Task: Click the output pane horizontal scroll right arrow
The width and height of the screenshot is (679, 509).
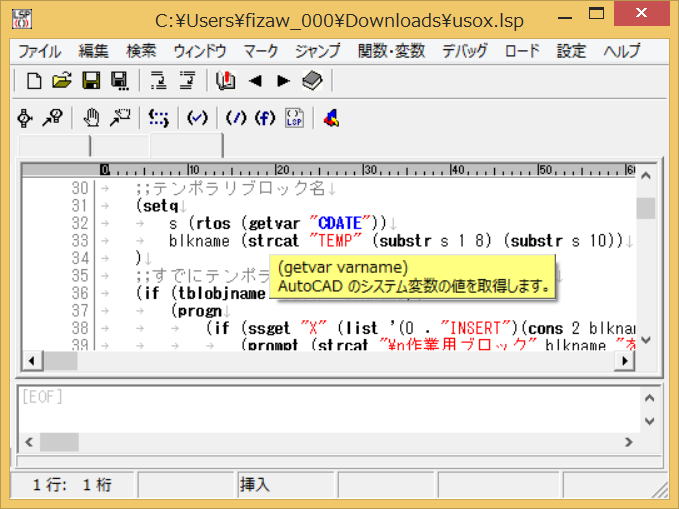Action: pyautogui.click(x=629, y=442)
